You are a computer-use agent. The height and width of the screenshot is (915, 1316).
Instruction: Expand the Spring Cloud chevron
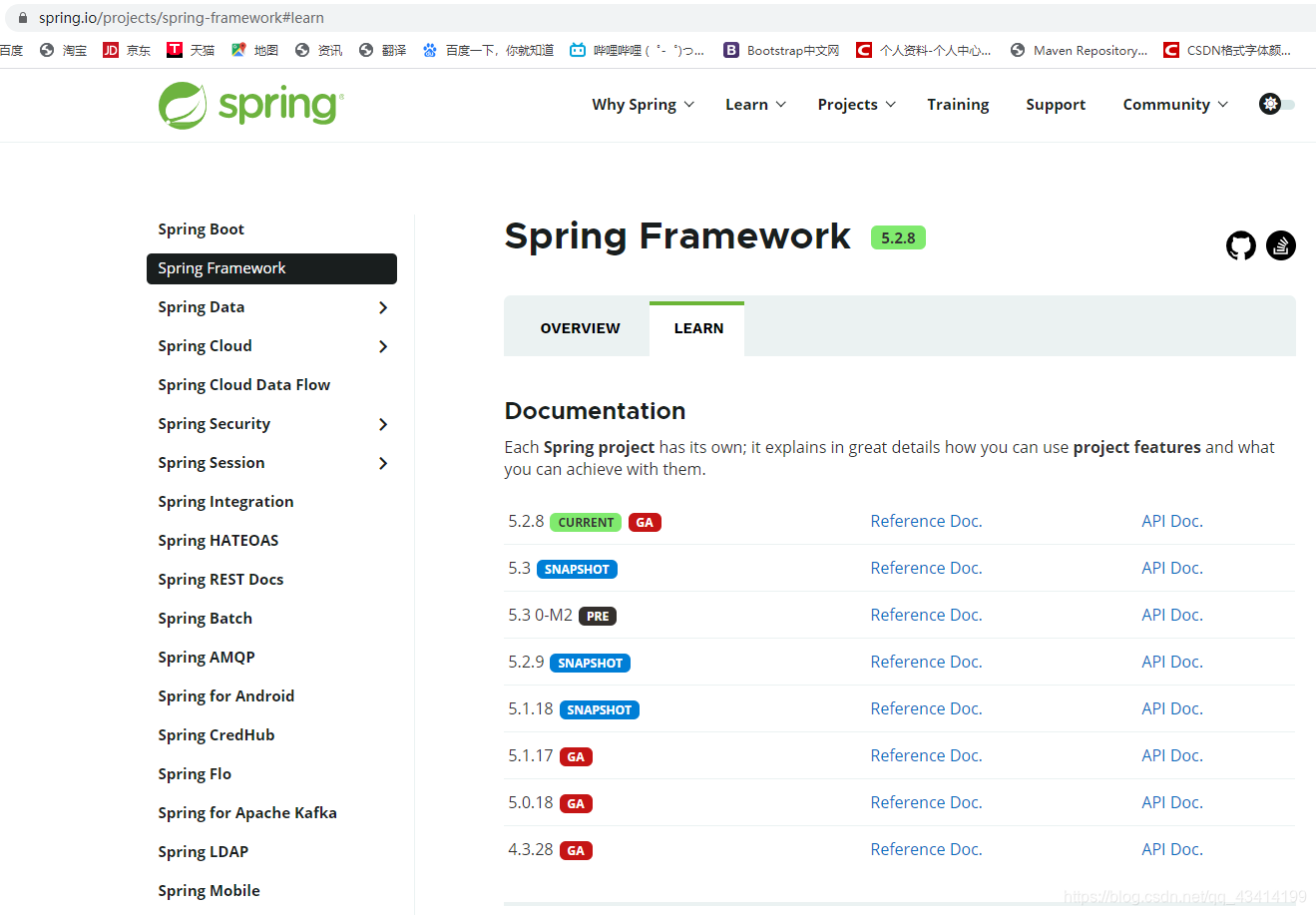(x=383, y=346)
